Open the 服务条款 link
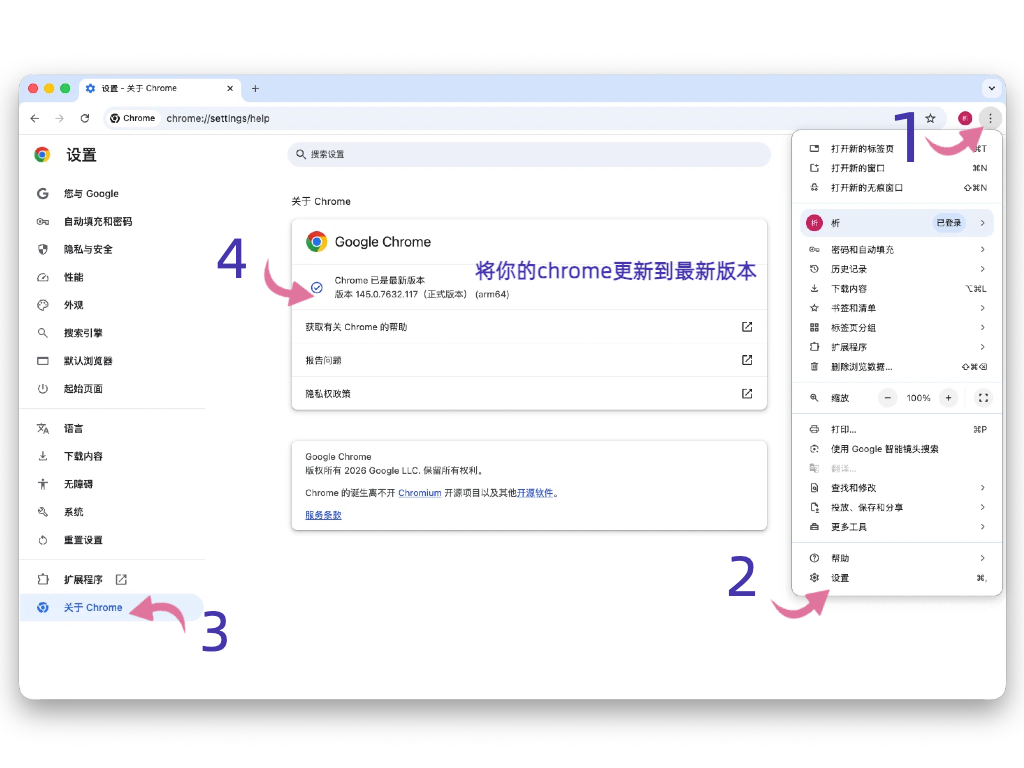The height and width of the screenshot is (768, 1024). (323, 515)
